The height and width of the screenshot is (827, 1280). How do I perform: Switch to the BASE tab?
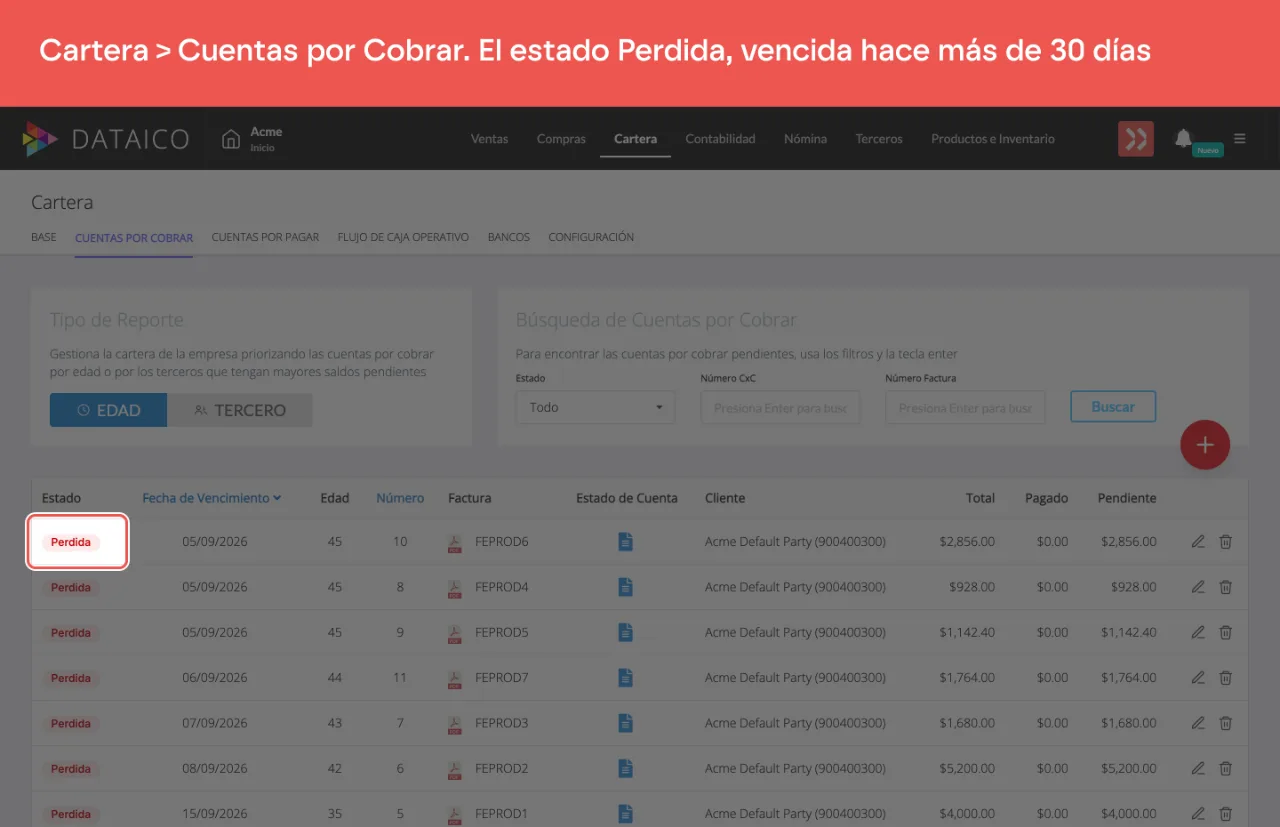44,238
